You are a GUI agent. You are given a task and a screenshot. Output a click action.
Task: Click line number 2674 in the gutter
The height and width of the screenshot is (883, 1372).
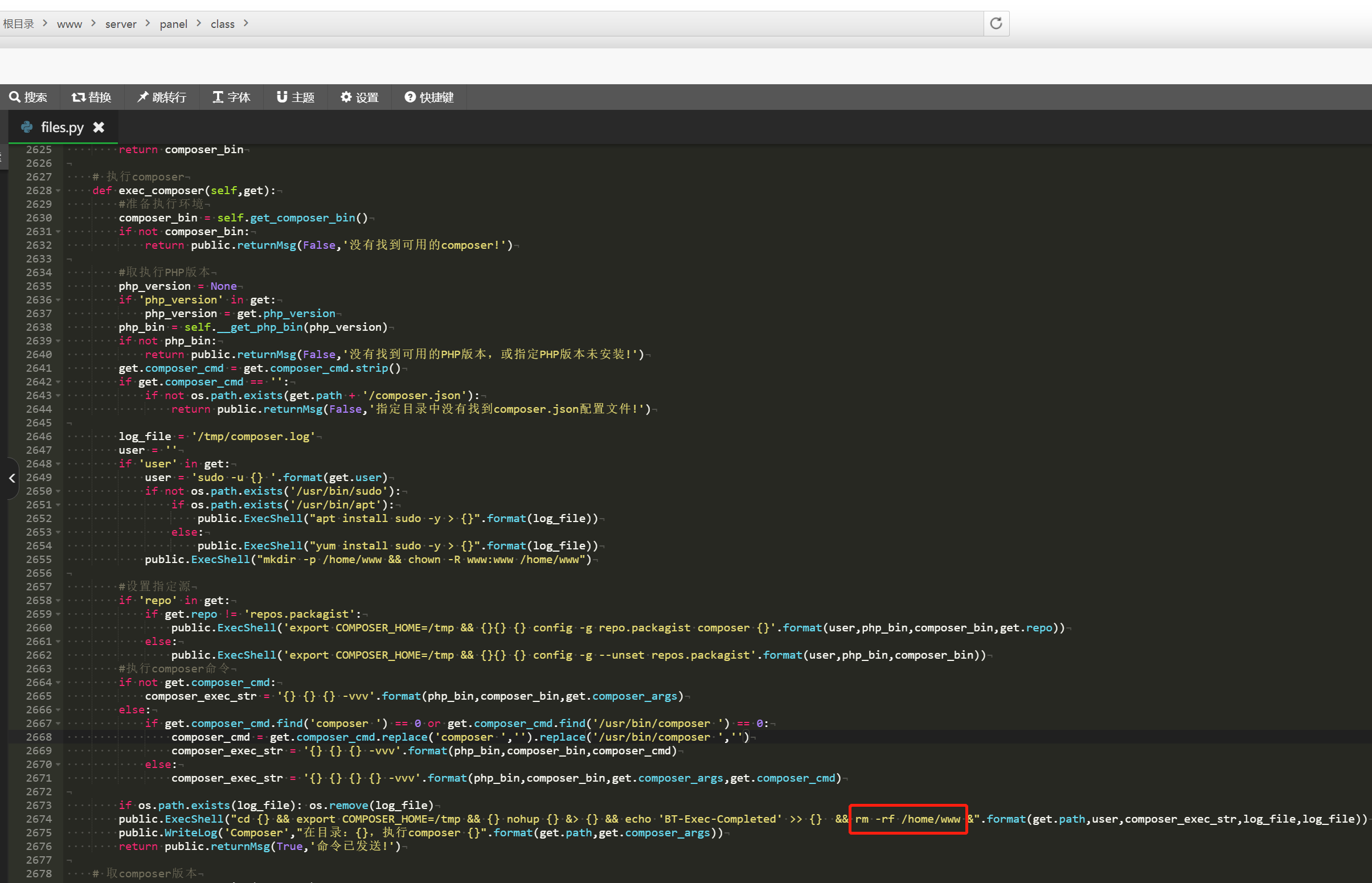click(39, 819)
